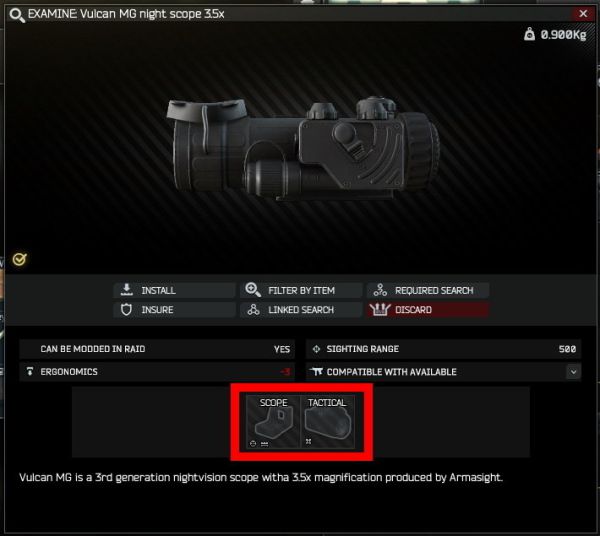Click the magnifier icon beside the EXAMINE title

(17, 15)
